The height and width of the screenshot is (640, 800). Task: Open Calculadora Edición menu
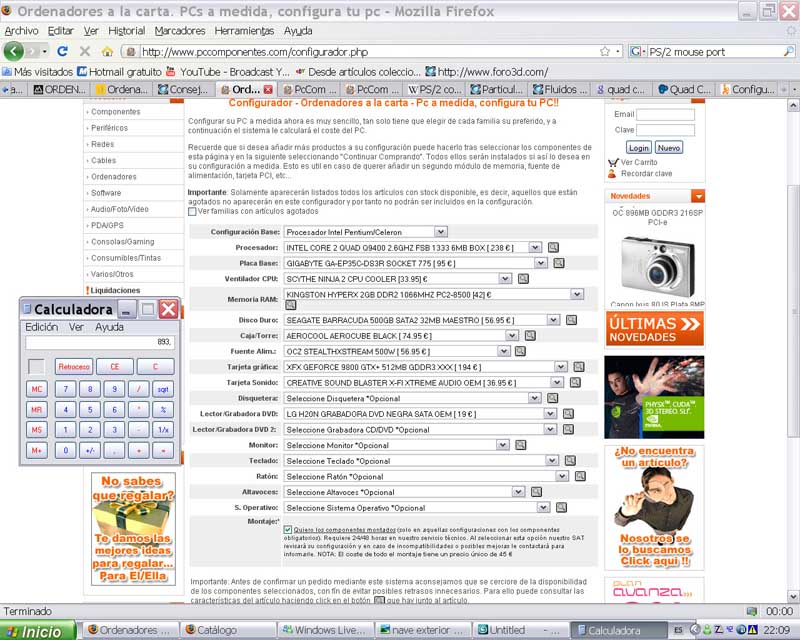click(42, 327)
